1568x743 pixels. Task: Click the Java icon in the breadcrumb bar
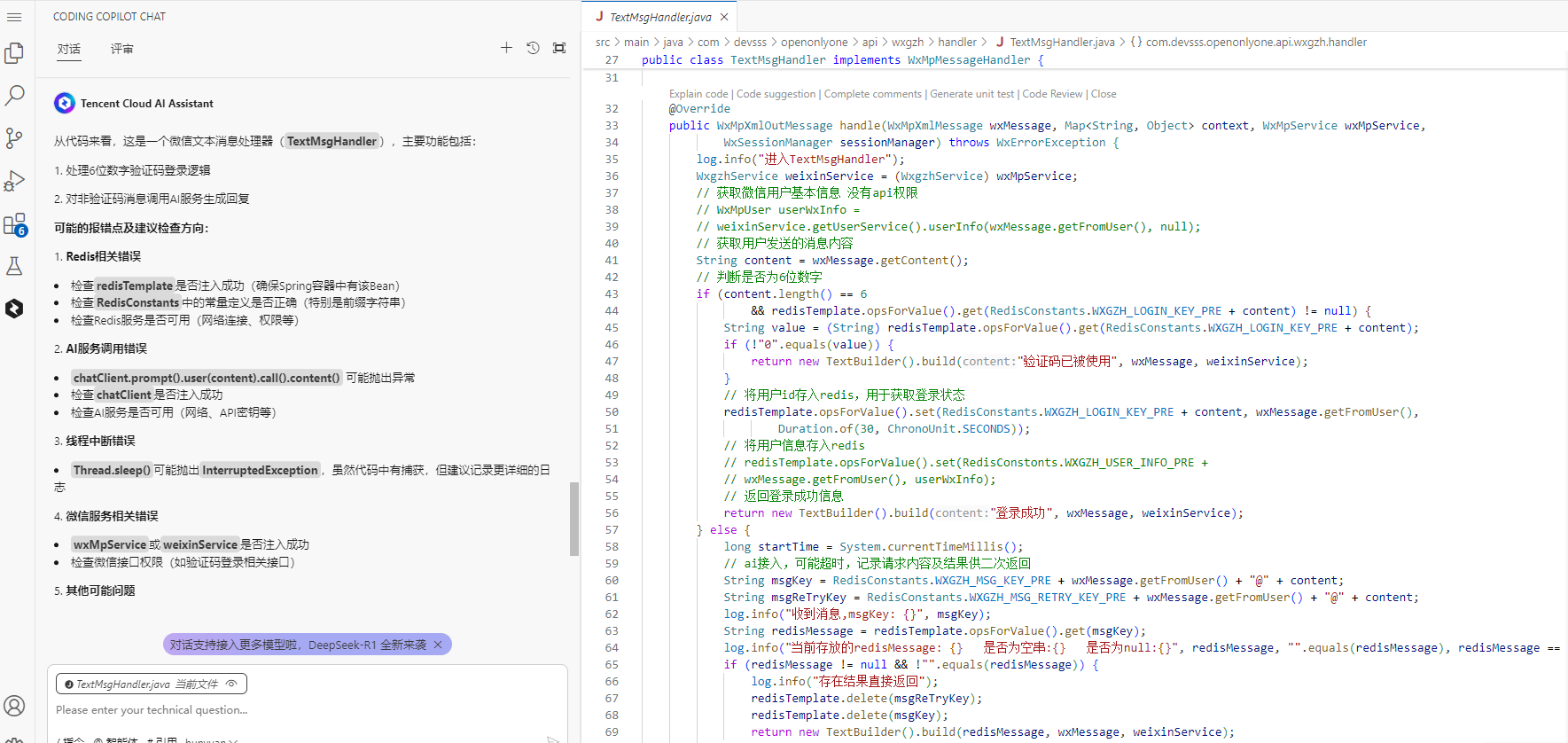[x=1000, y=42]
